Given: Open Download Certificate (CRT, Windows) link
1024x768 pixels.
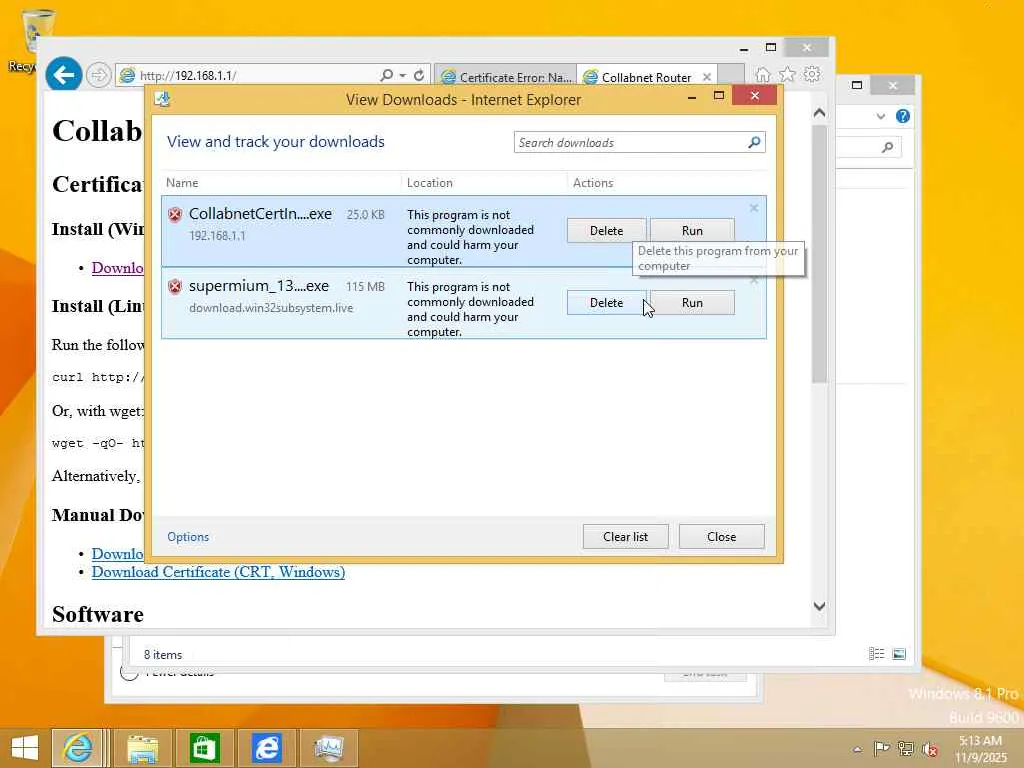Looking at the screenshot, I should coord(218,571).
